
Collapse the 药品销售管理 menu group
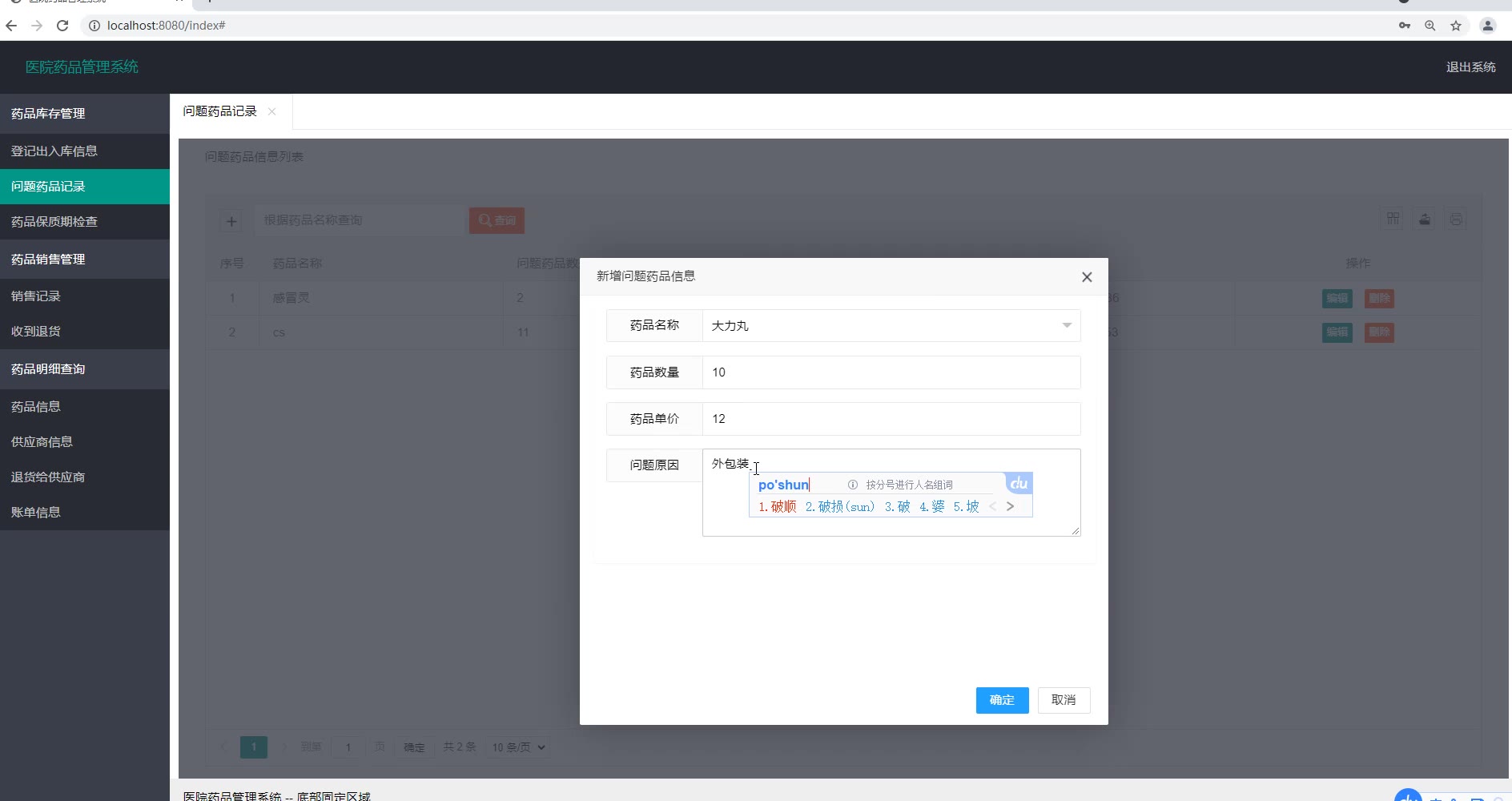pos(85,260)
